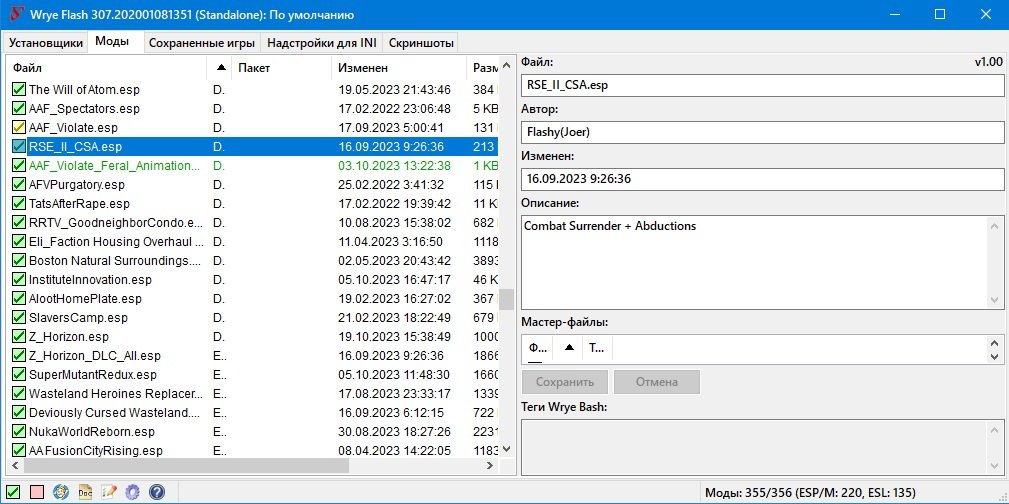Toggle the checkbox for The Will of Atom.esp
The image size is (1009, 504).
click(19, 90)
